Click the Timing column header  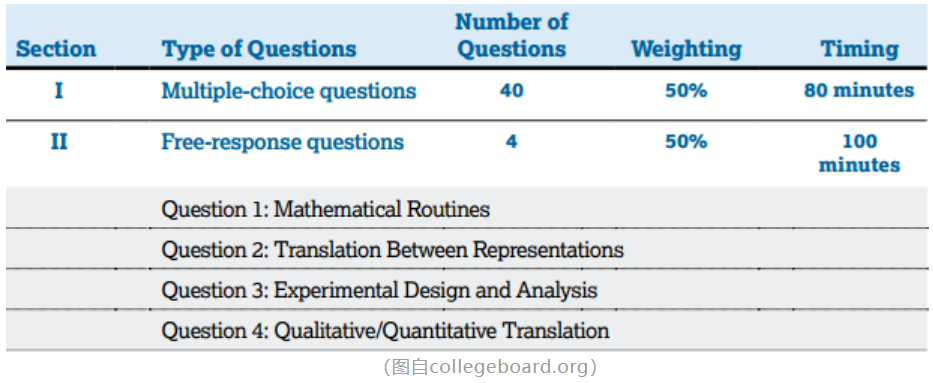(x=860, y=49)
